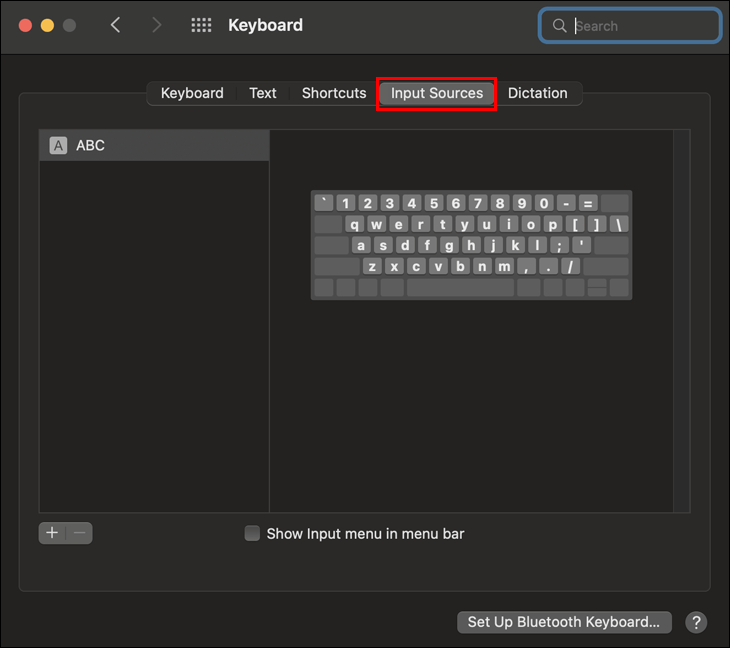730x648 pixels.
Task: Click the A icon beside ABC
Action: pyautogui.click(x=58, y=145)
